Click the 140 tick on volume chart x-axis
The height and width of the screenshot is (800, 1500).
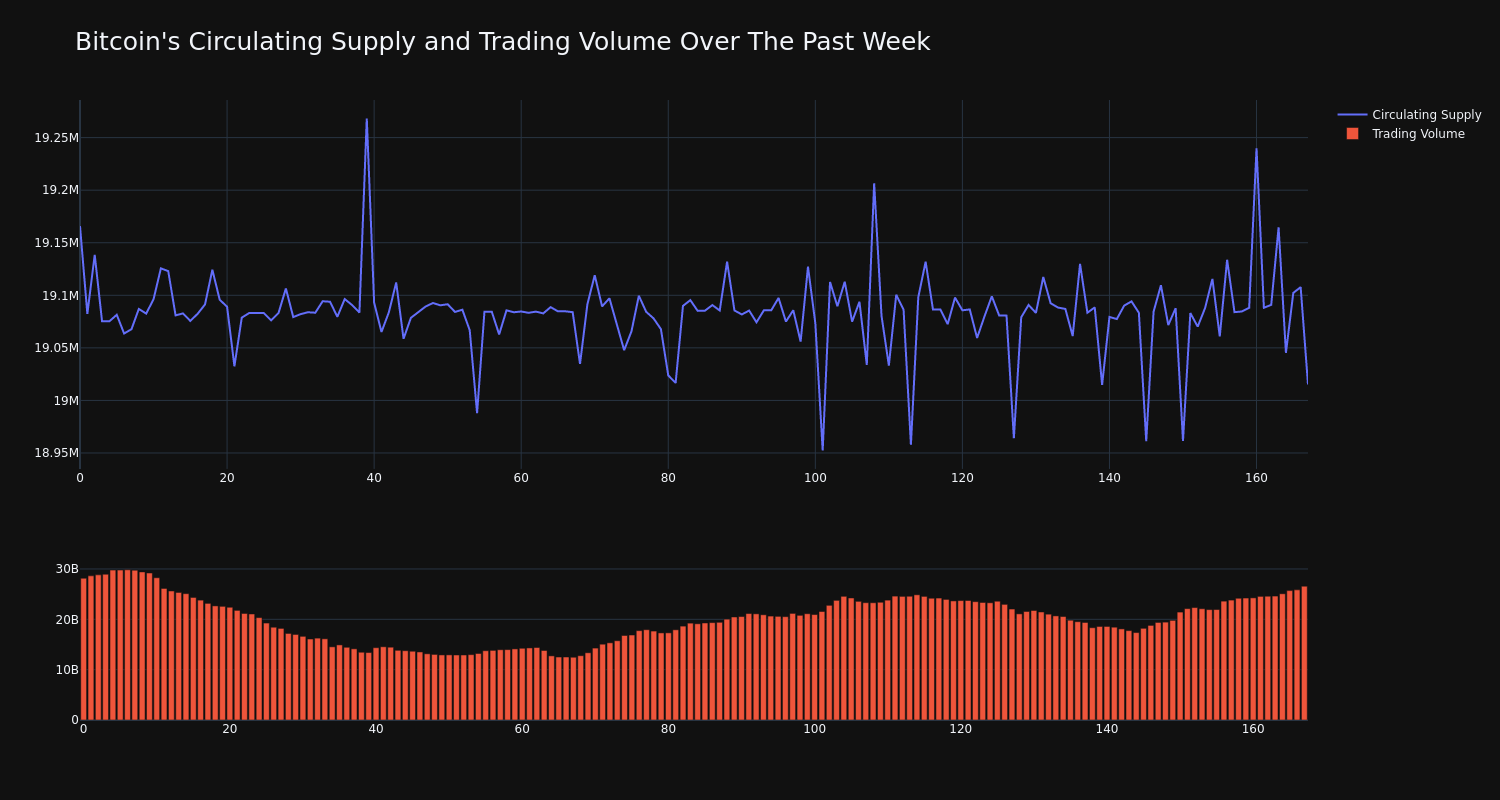pos(1107,729)
